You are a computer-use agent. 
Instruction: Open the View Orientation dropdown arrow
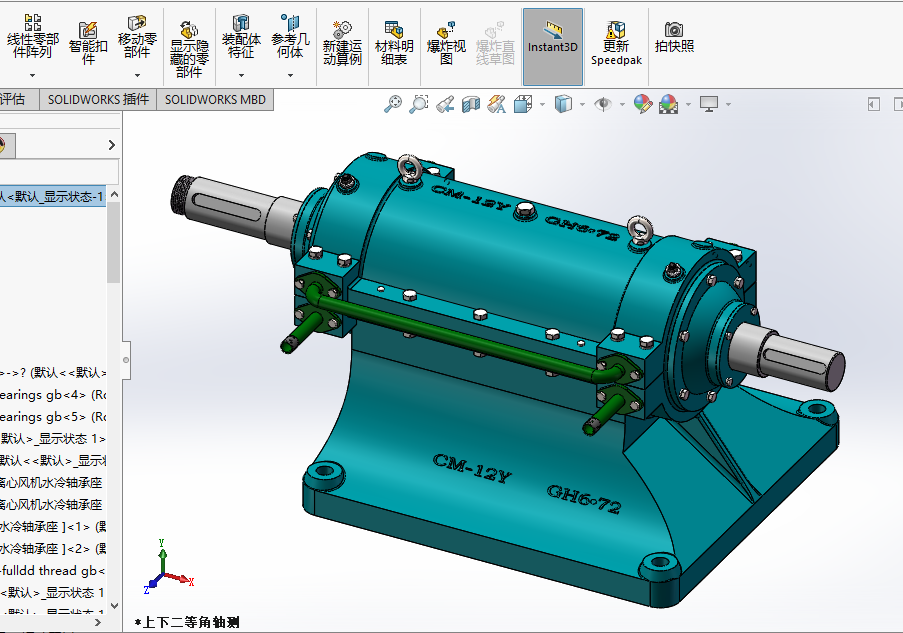coord(542,104)
